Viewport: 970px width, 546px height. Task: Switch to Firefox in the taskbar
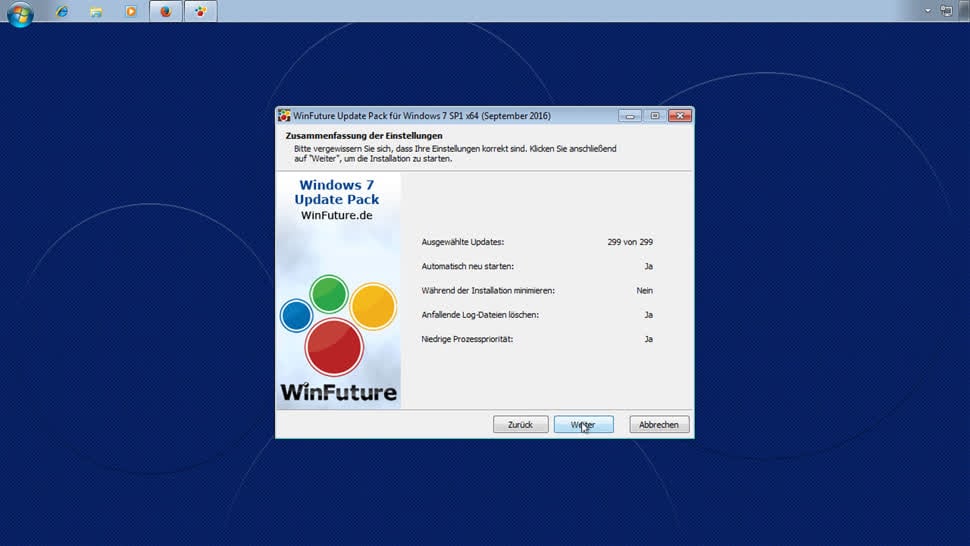point(166,11)
